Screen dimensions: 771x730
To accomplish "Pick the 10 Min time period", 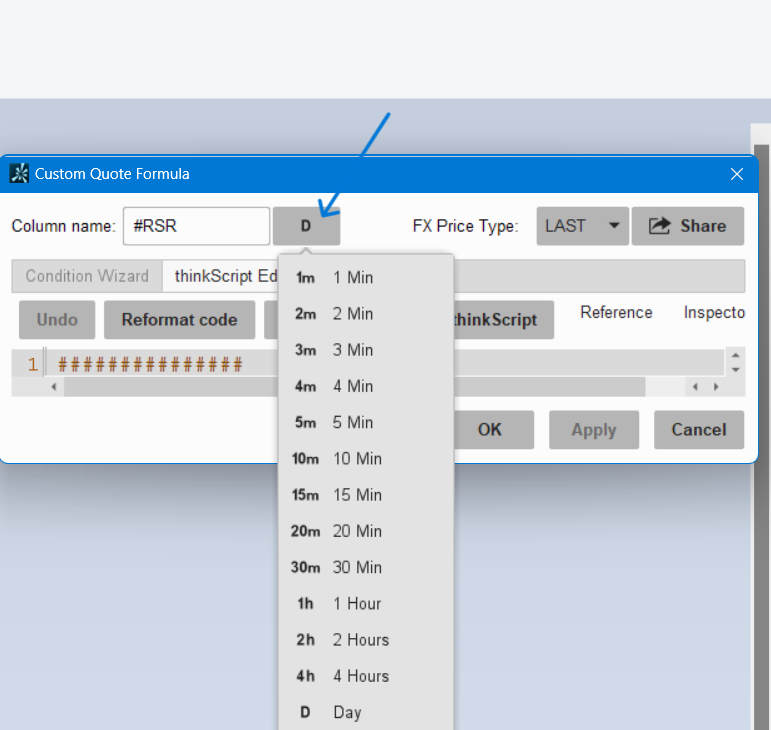I will (365, 459).
